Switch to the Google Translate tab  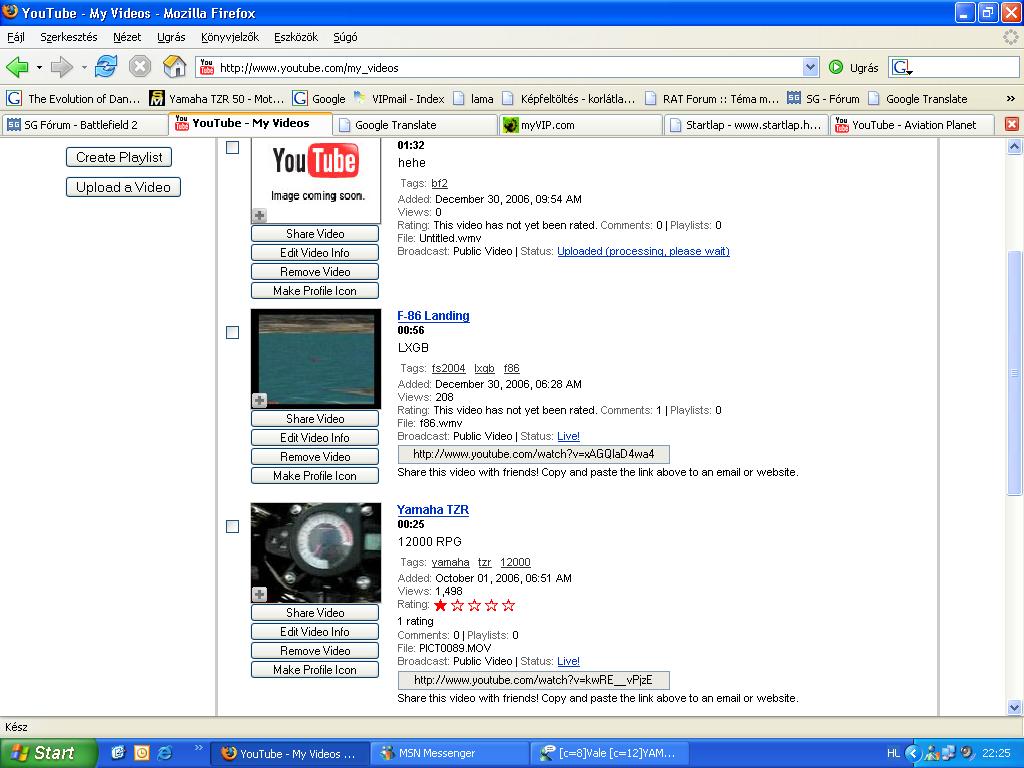tap(414, 125)
